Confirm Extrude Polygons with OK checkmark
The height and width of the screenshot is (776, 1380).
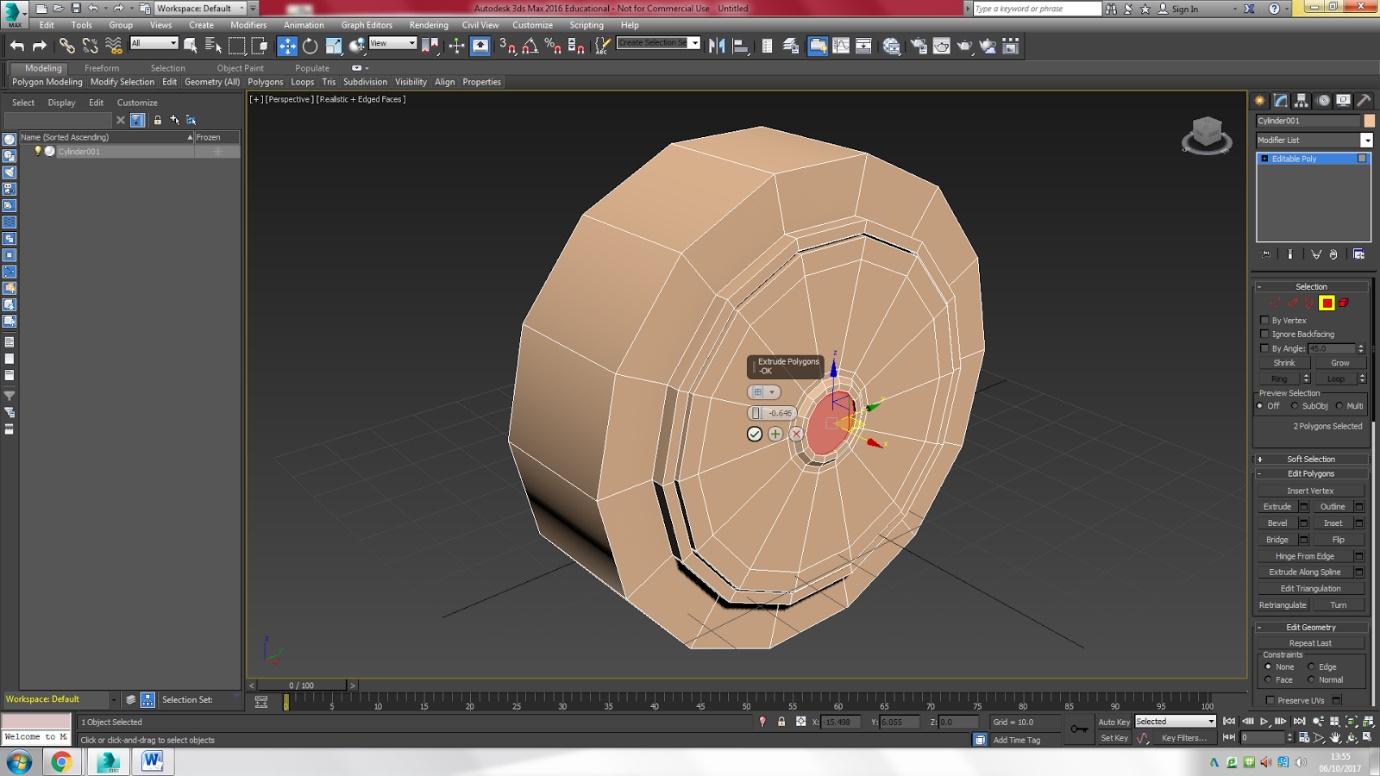pos(755,434)
